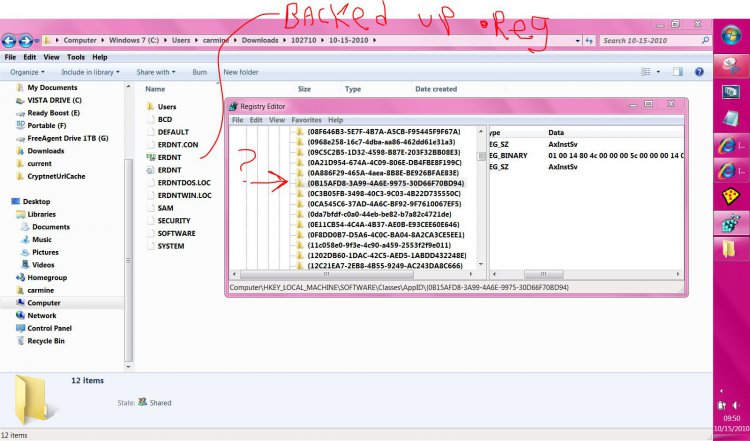Open the view options dropdown arrow
This screenshot has height=441, width=750.
click(658, 72)
